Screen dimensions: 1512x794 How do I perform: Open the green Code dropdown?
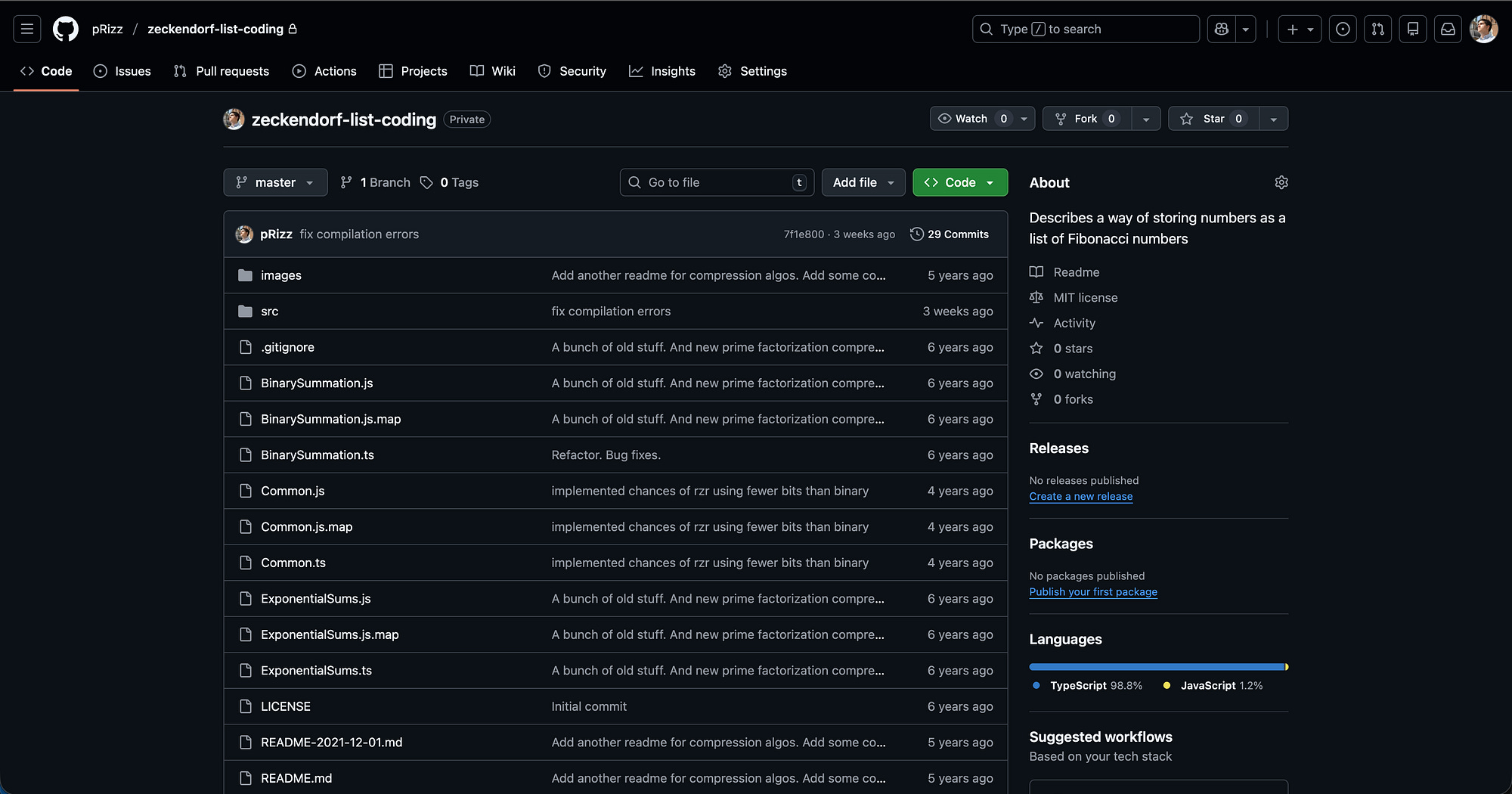(960, 182)
